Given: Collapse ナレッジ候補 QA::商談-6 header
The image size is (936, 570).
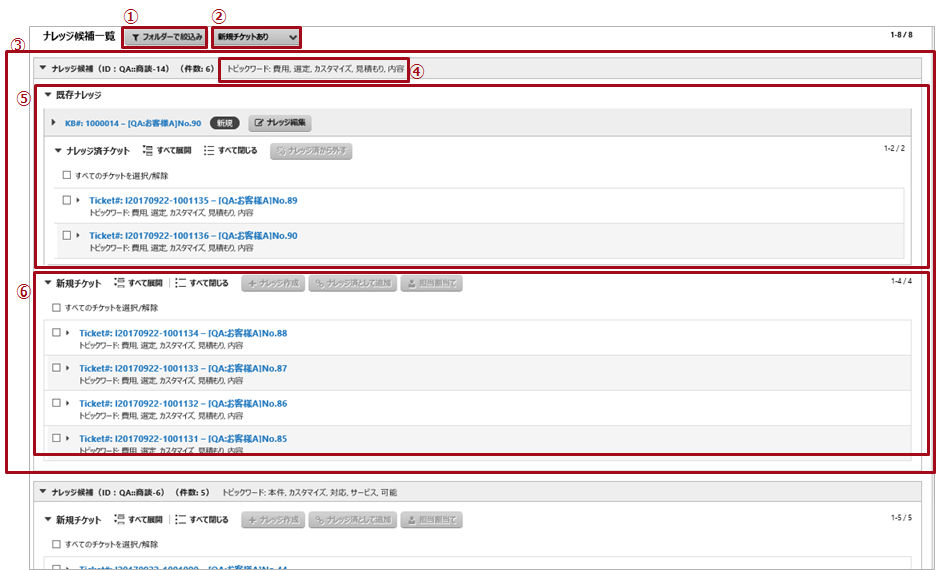Looking at the screenshot, I should click(43, 492).
